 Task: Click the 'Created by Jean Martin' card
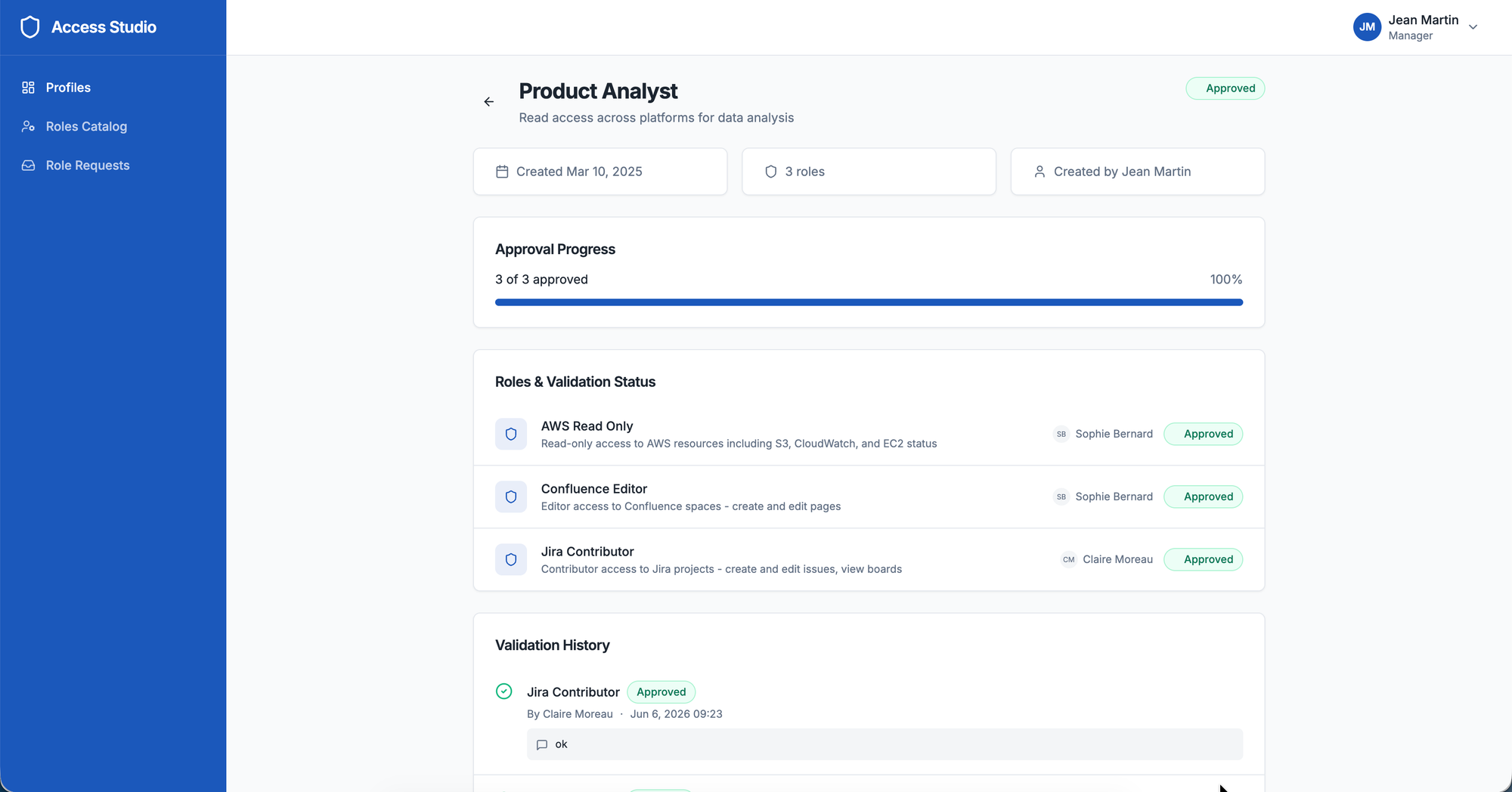point(1137,172)
